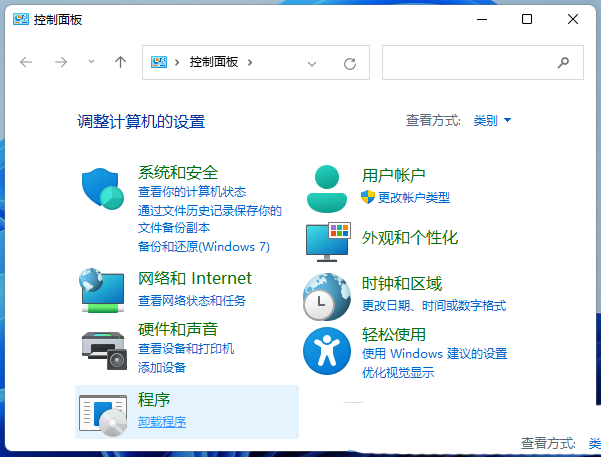The height and width of the screenshot is (457, 601).
Task: Open the 网络和 Internet heading
Action: pyautogui.click(x=195, y=278)
